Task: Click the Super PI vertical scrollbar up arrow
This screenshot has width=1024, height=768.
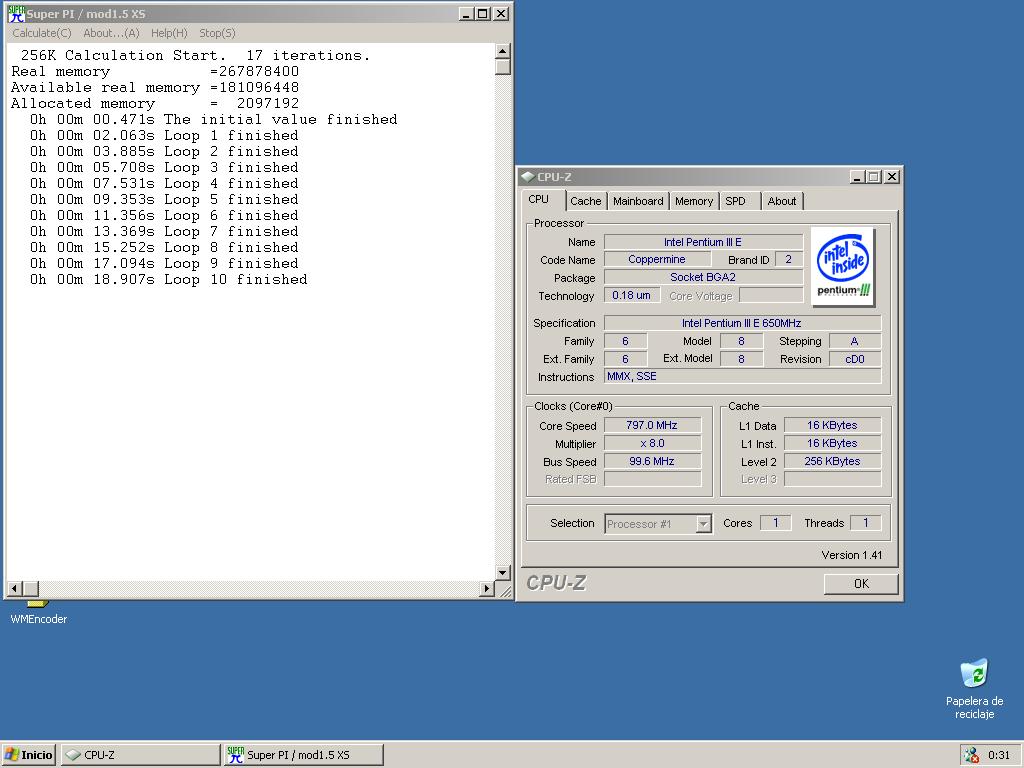Action: (x=502, y=51)
